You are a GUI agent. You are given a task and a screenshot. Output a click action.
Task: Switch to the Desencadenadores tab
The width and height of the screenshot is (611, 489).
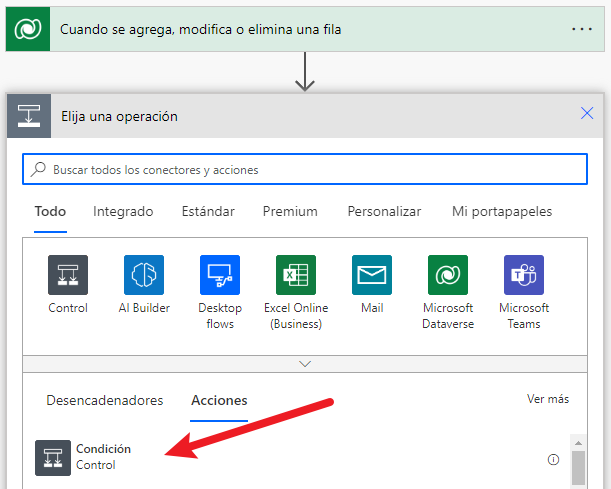click(104, 400)
